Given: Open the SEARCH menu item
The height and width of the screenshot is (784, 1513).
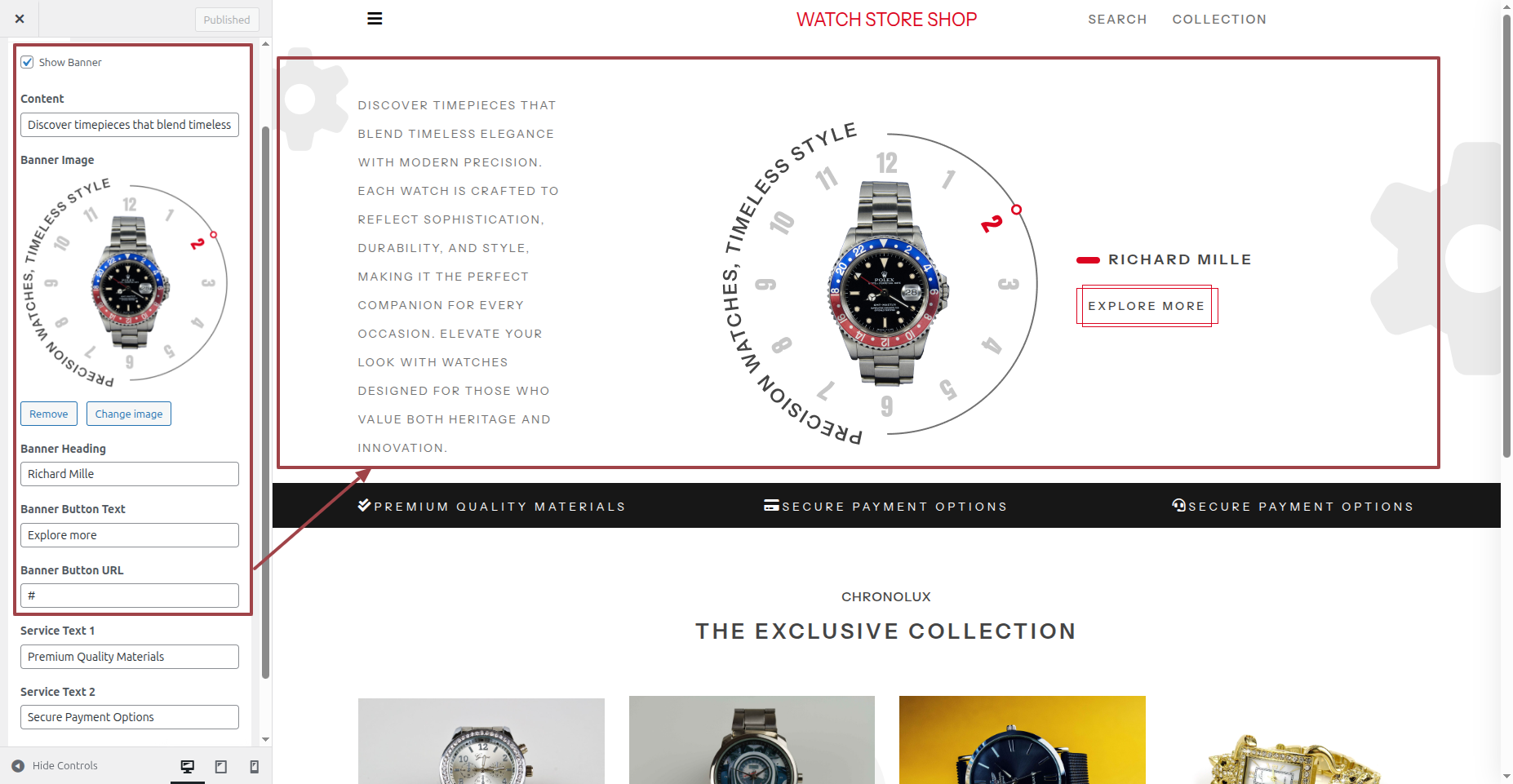Looking at the screenshot, I should pos(1117,19).
